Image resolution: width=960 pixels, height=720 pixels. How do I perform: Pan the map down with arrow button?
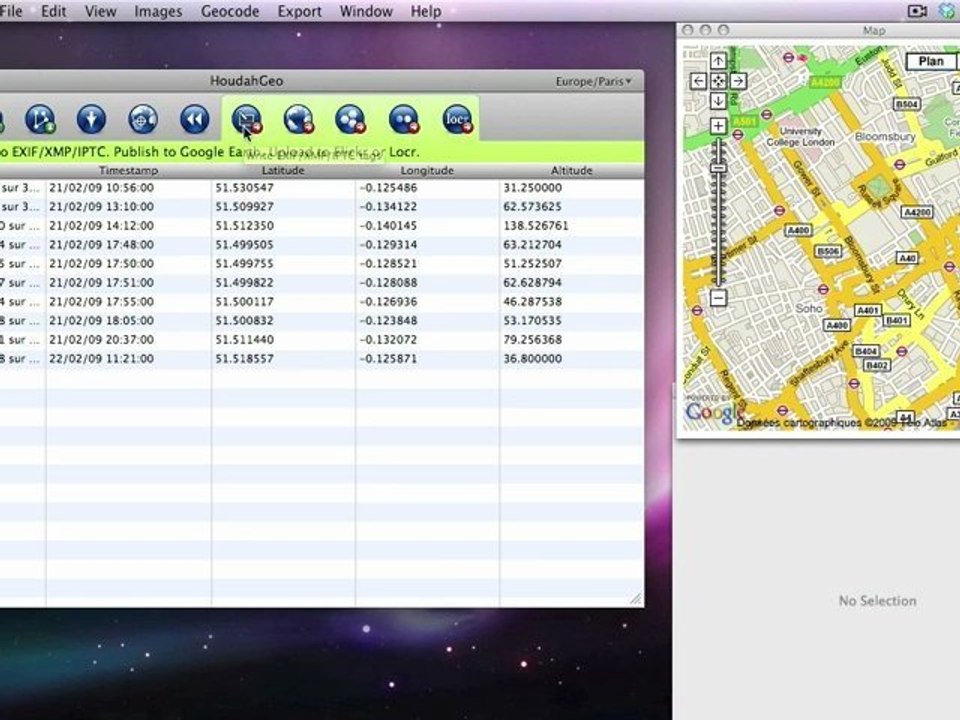(718, 100)
